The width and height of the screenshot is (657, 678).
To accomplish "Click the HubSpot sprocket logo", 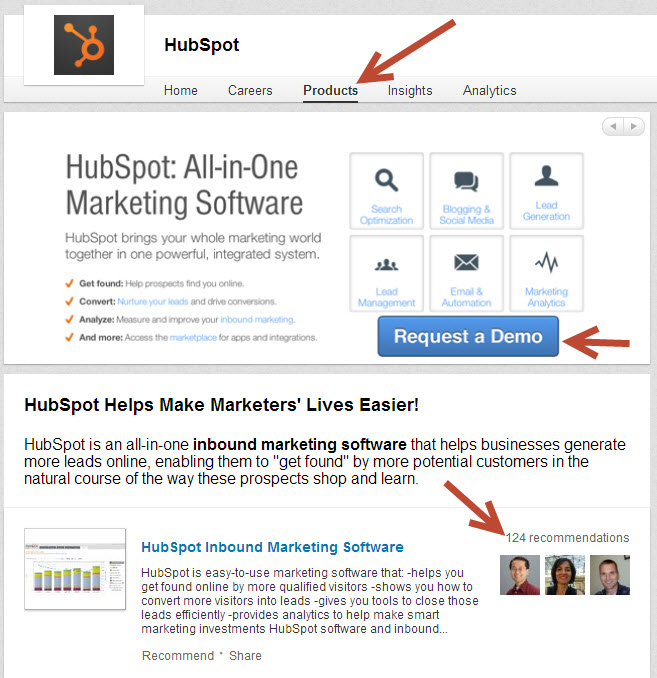I will coord(84,45).
